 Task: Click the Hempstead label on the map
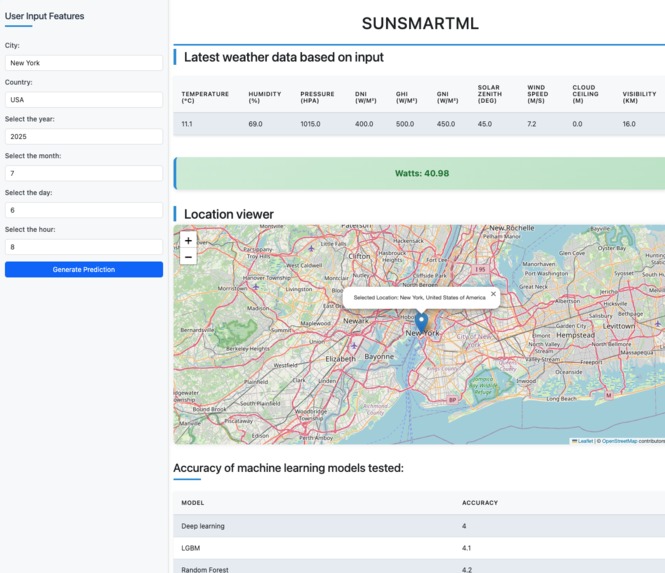[x=576, y=335]
